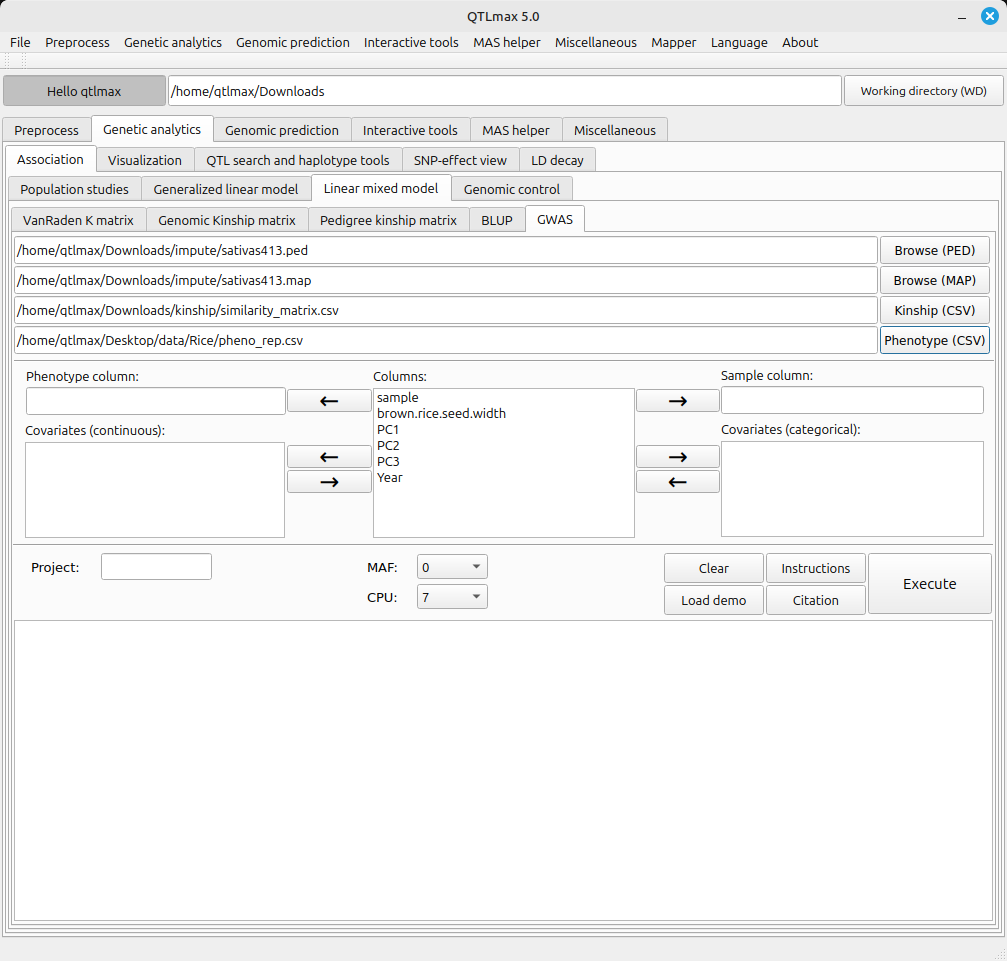The width and height of the screenshot is (1007, 961).
Task: Open the MAF dropdown
Action: tap(452, 568)
